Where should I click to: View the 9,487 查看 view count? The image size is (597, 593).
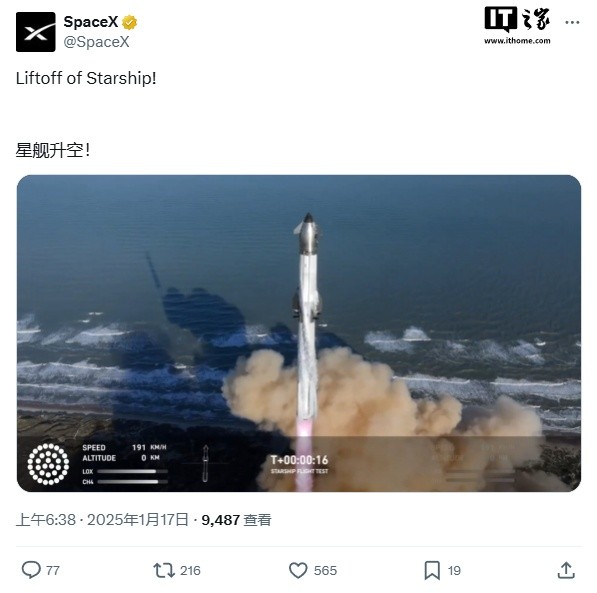click(x=236, y=520)
